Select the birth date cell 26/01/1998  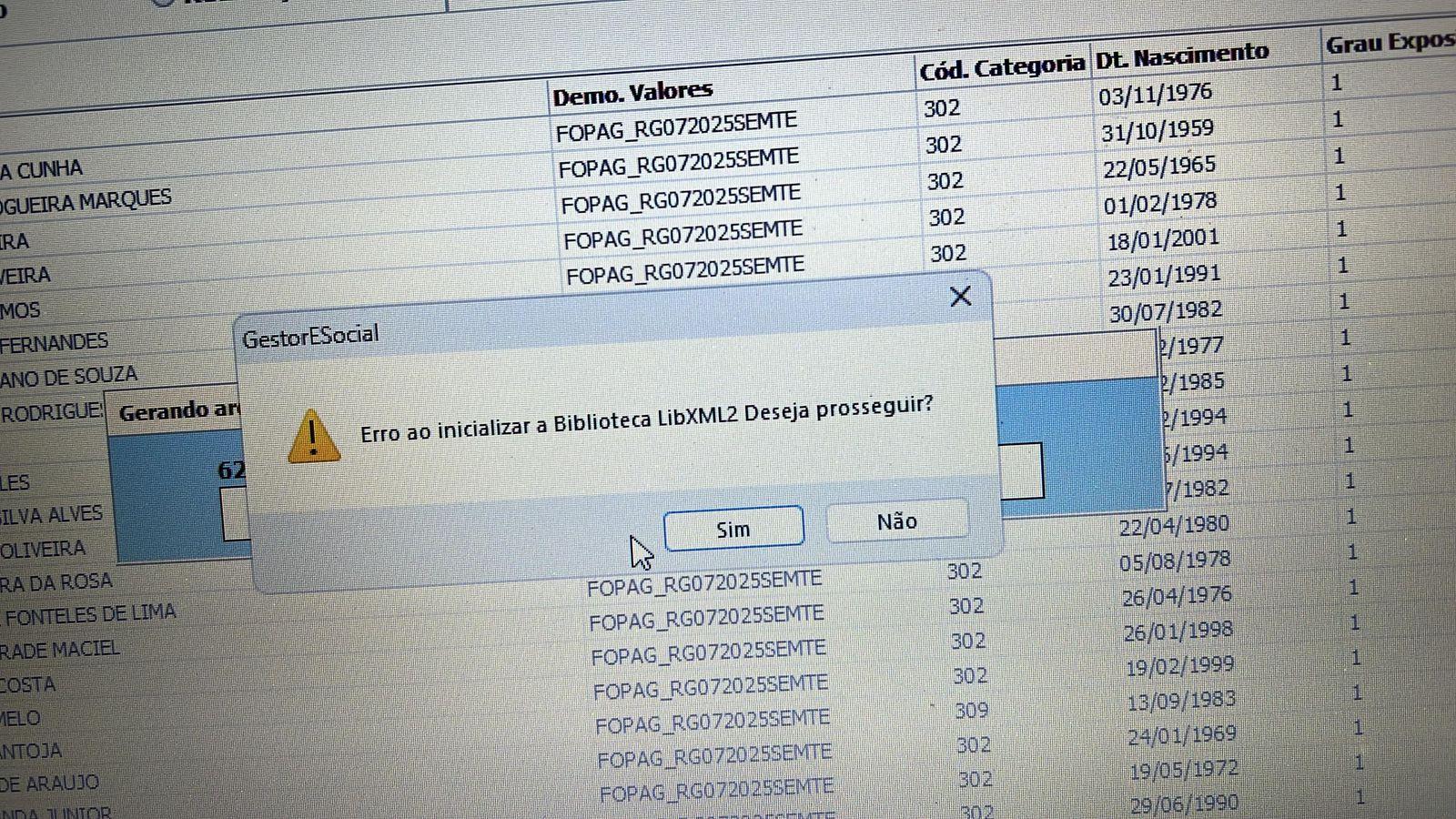coord(1178,631)
